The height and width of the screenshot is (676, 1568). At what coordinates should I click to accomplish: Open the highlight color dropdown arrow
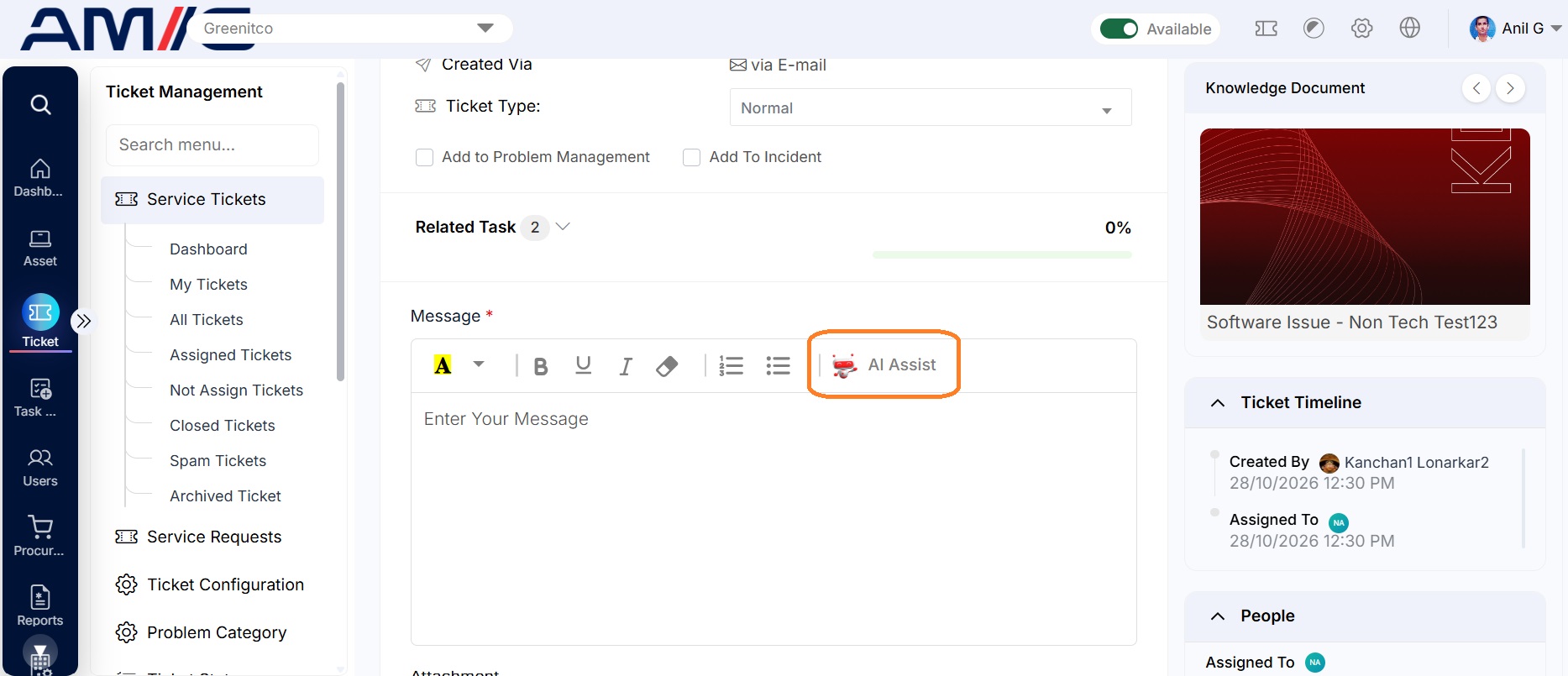tap(478, 364)
